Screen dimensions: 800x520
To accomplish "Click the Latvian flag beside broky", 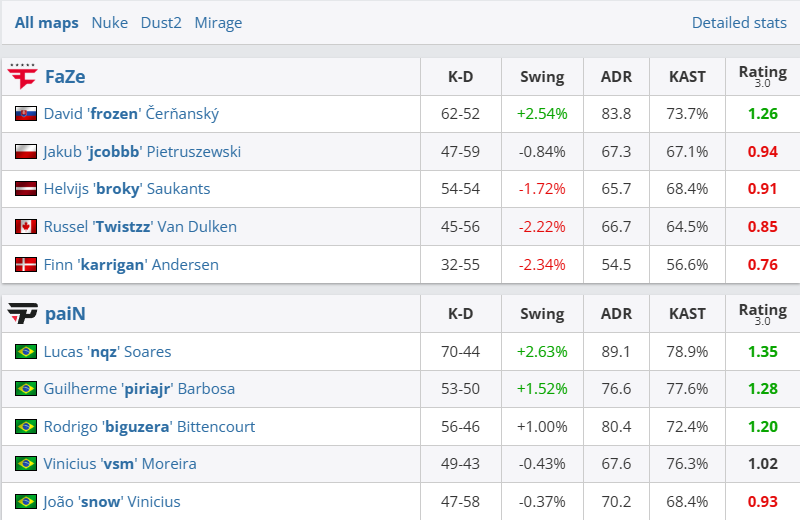I will (26, 189).
